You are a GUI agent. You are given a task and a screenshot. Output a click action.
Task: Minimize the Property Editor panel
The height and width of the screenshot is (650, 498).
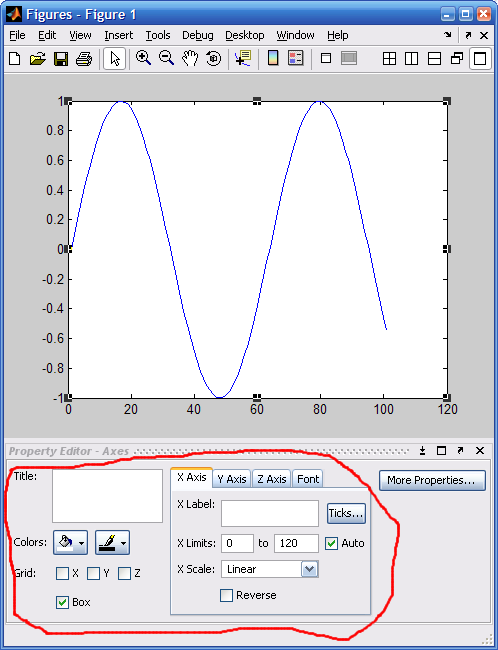tap(422, 451)
